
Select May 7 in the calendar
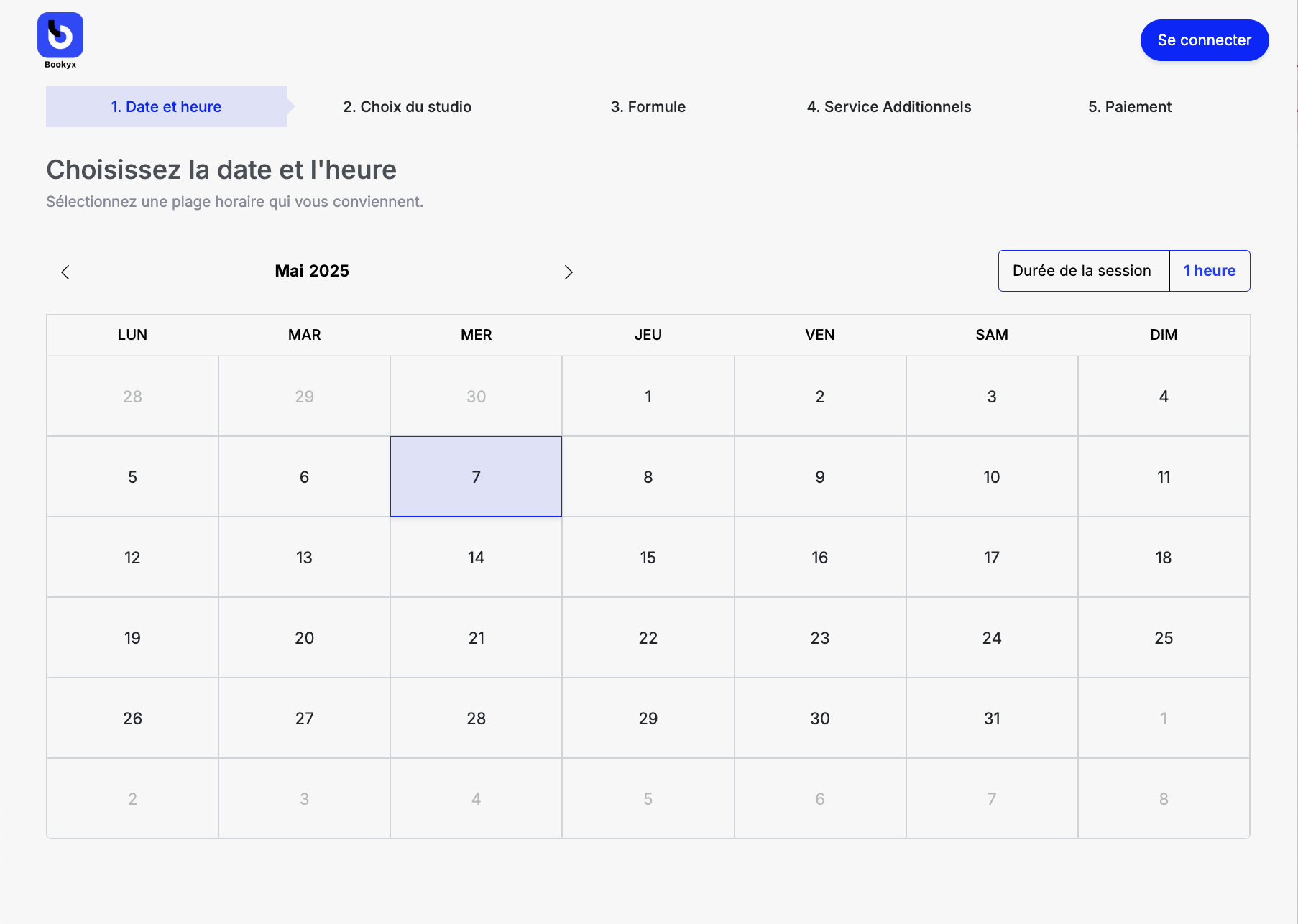point(476,476)
